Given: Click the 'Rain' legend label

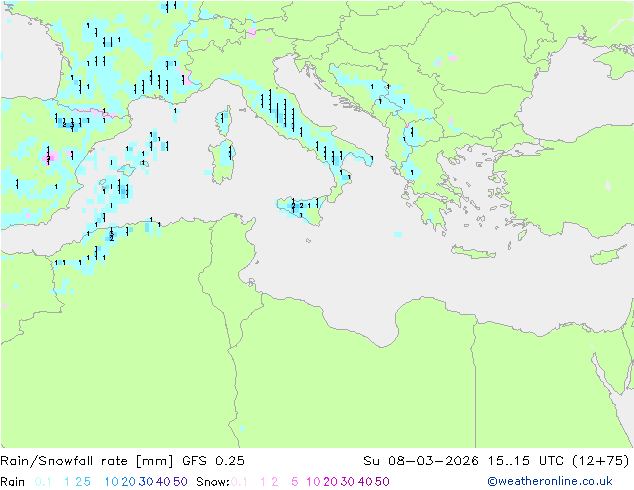Looking at the screenshot, I should 13,482.
